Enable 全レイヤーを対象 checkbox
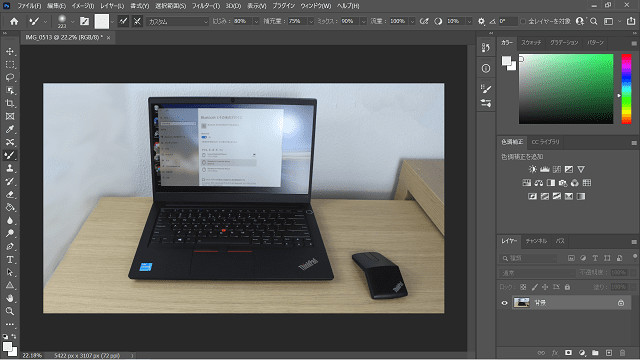This screenshot has height=360, width=640. point(523,21)
